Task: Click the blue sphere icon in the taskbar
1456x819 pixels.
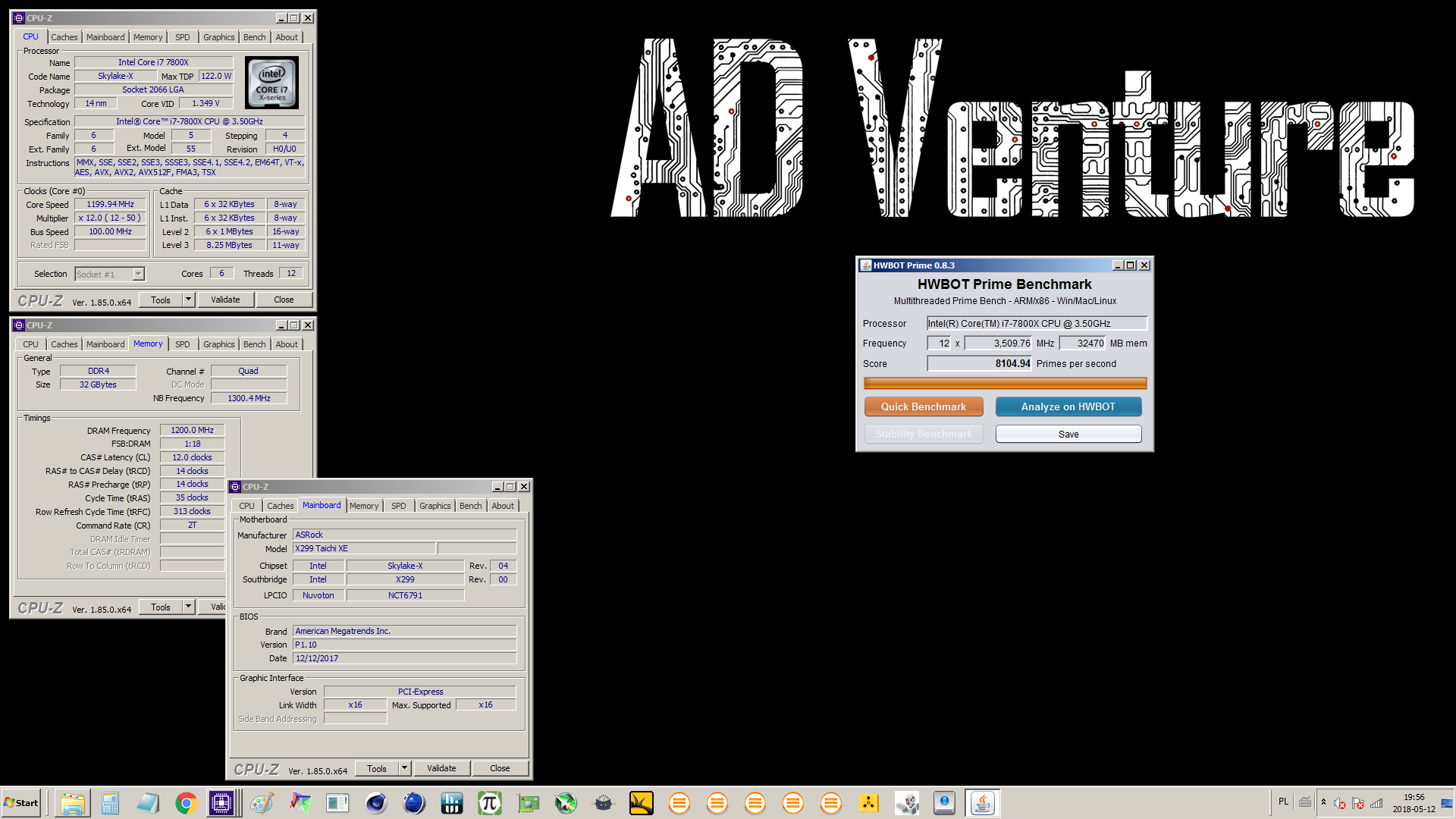Action: click(x=413, y=803)
